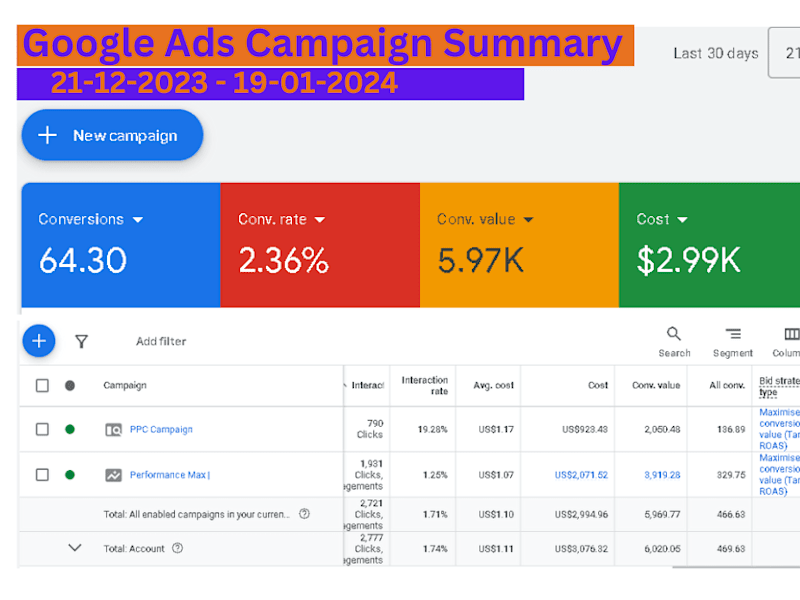Expand the Total: Account row chevron

click(75, 548)
